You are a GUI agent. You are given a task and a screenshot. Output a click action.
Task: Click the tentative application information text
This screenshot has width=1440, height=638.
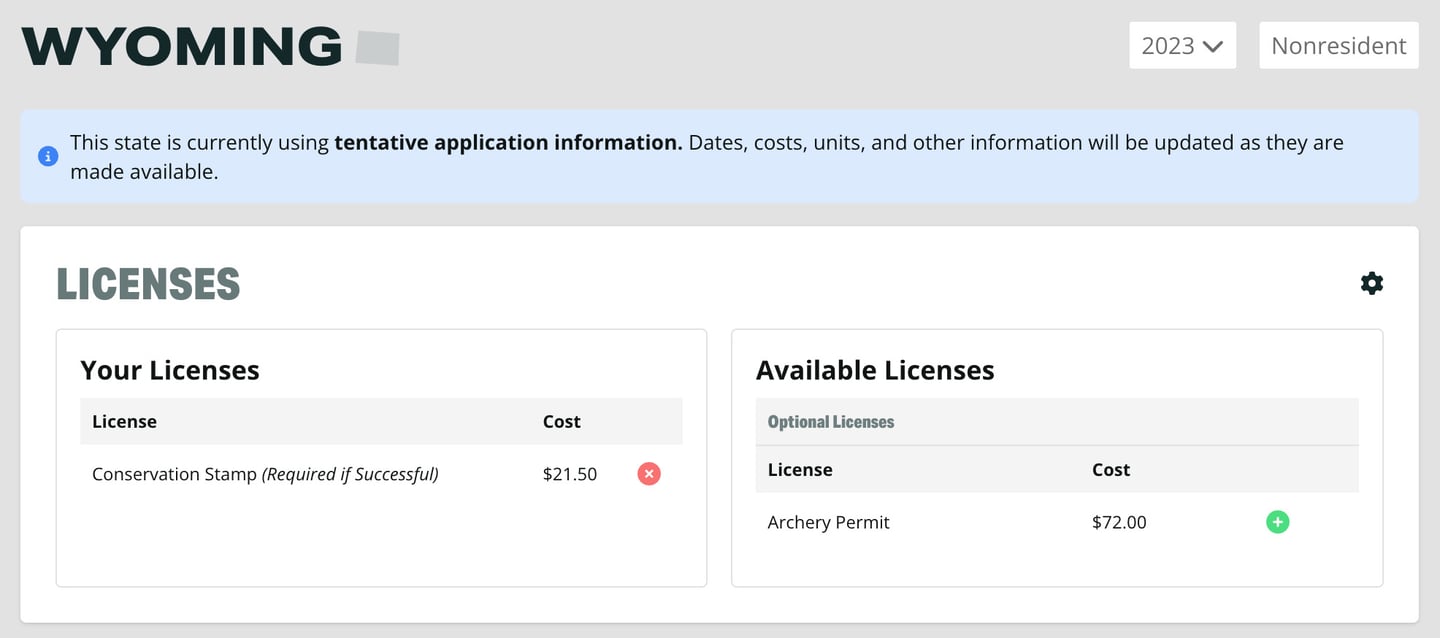click(x=508, y=142)
